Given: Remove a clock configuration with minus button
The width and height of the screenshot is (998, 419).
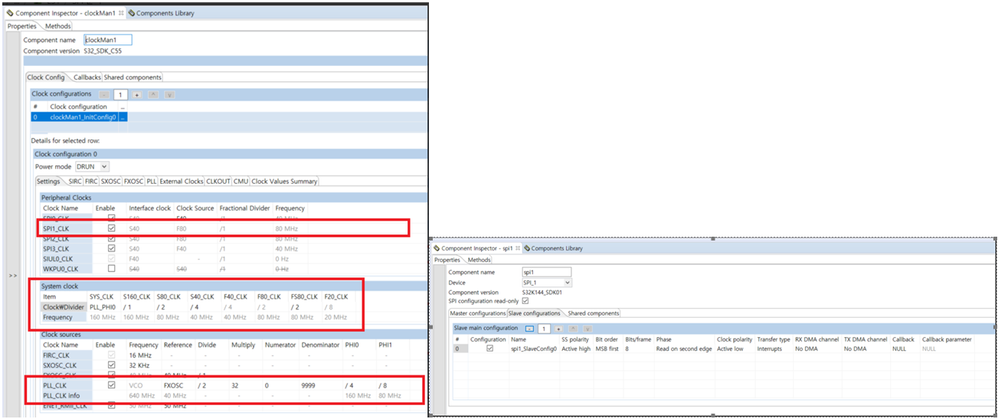Looking at the screenshot, I should tap(105, 94).
